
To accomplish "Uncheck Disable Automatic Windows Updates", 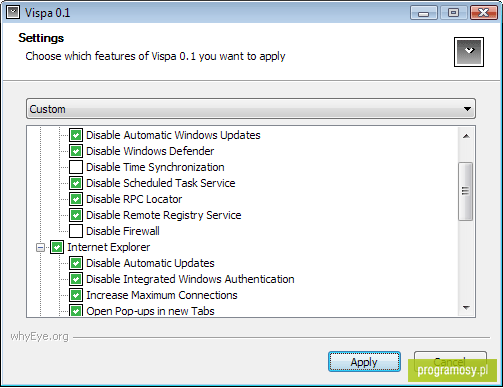I will [76, 135].
